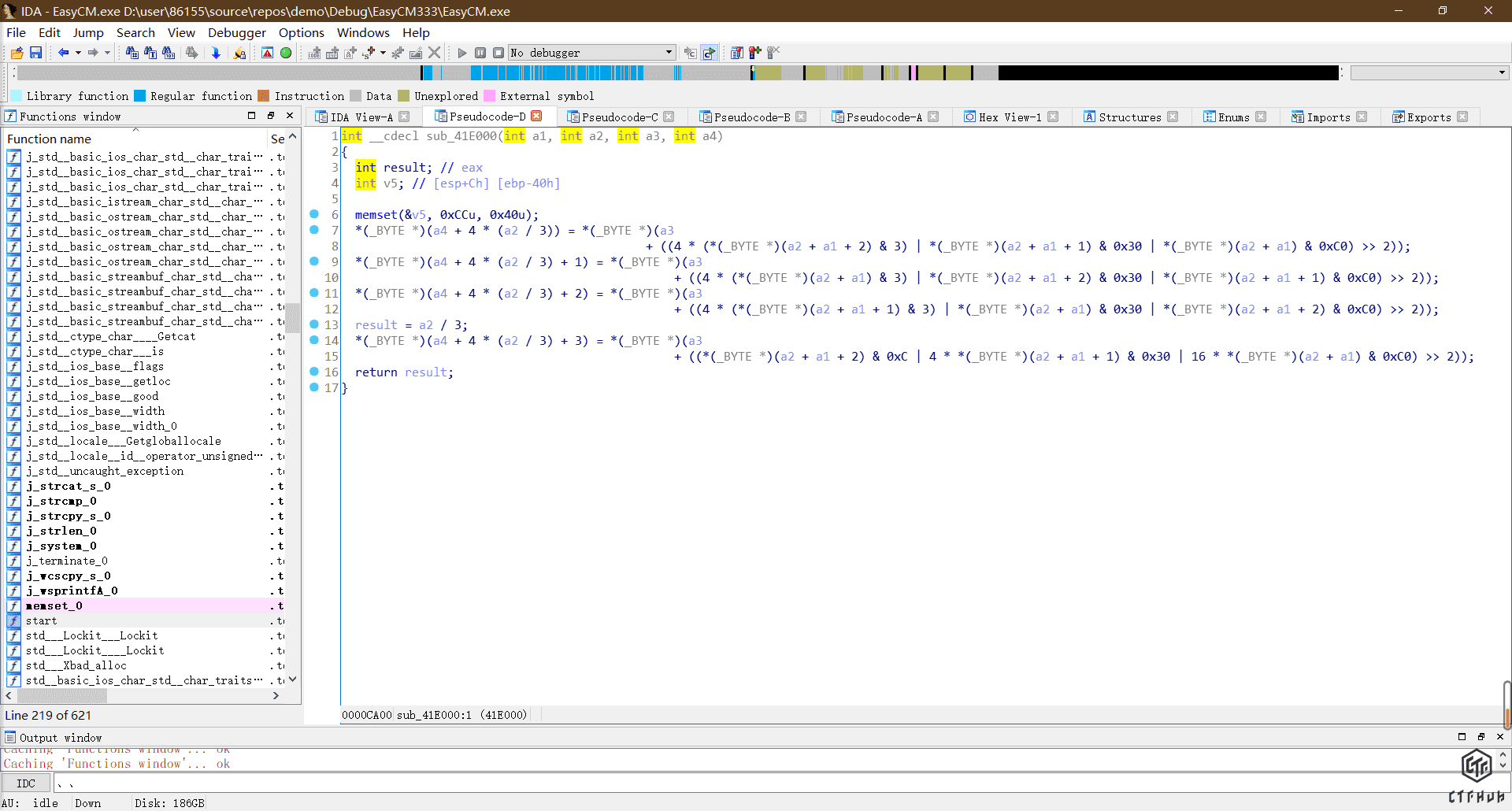Click the open file toolbar icon
Image resolution: width=1512 pixels, height=811 pixels.
pyautogui.click(x=17, y=53)
